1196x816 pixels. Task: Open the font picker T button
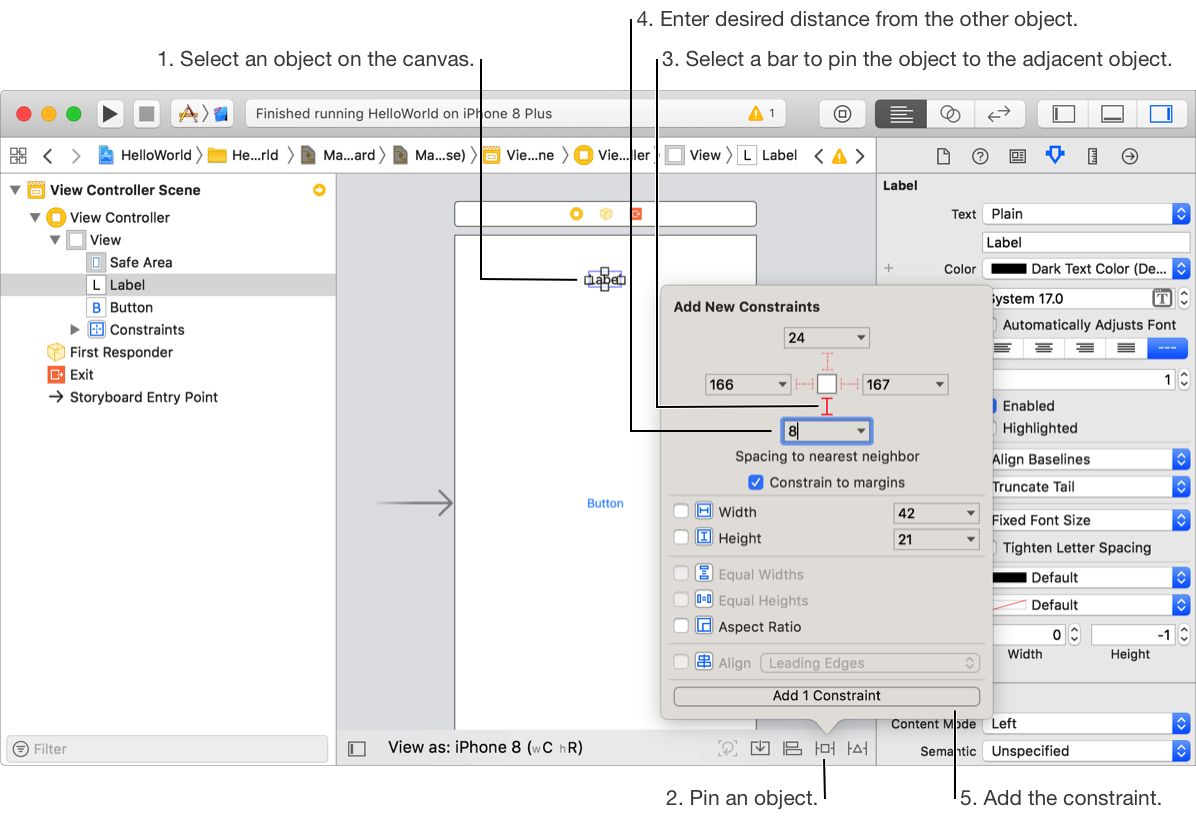coord(1162,298)
